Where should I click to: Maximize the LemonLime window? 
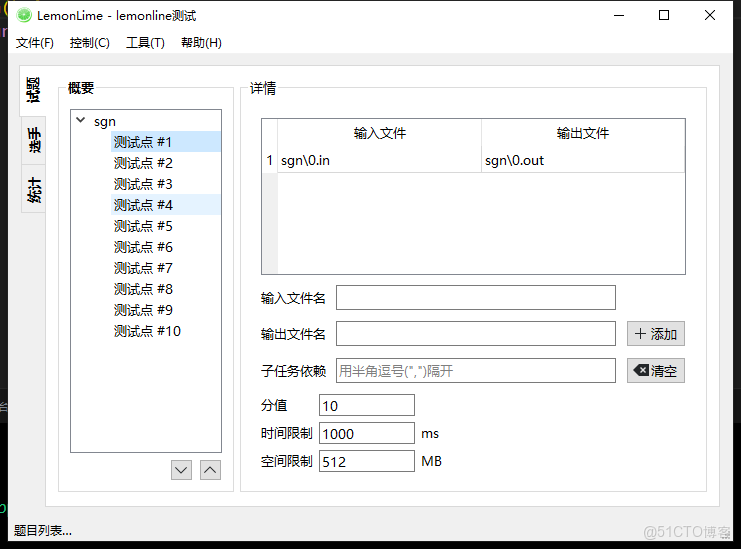point(664,16)
